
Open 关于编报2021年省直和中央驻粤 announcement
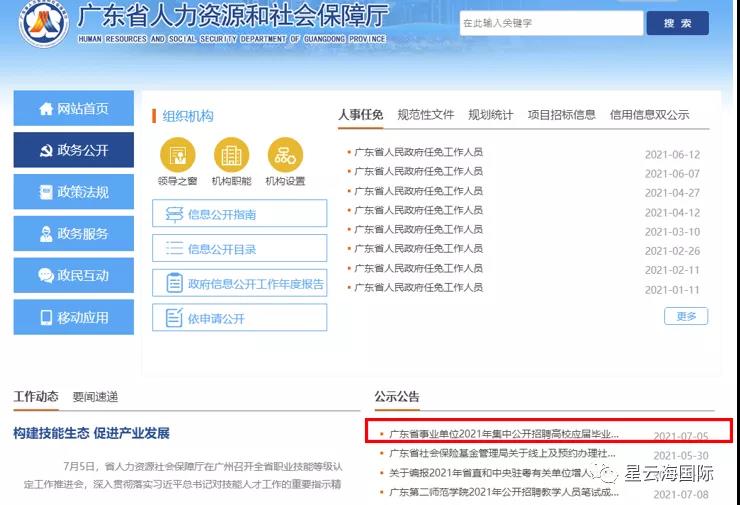(491, 473)
